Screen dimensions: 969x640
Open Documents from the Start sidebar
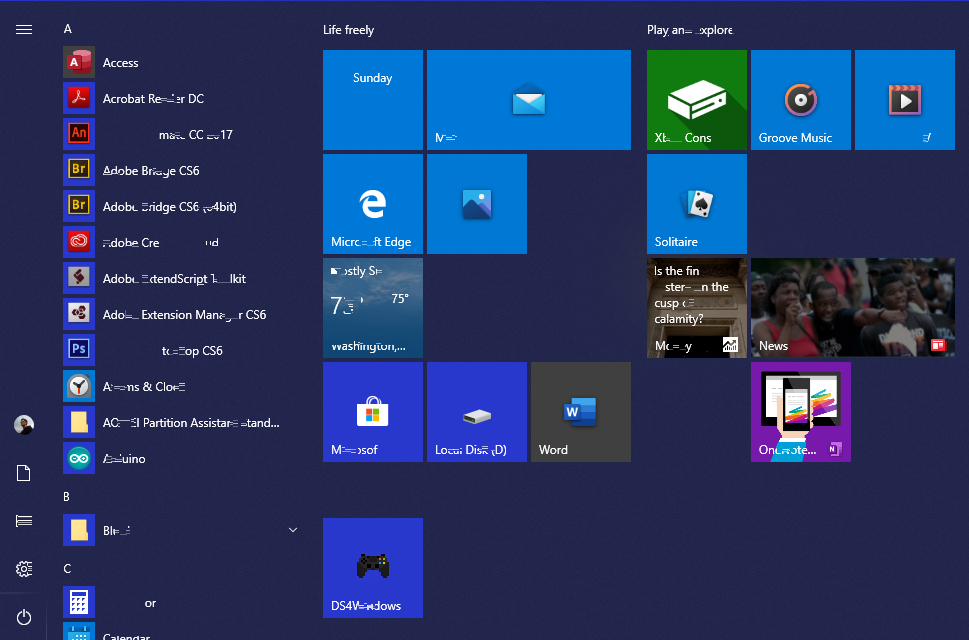coord(23,473)
